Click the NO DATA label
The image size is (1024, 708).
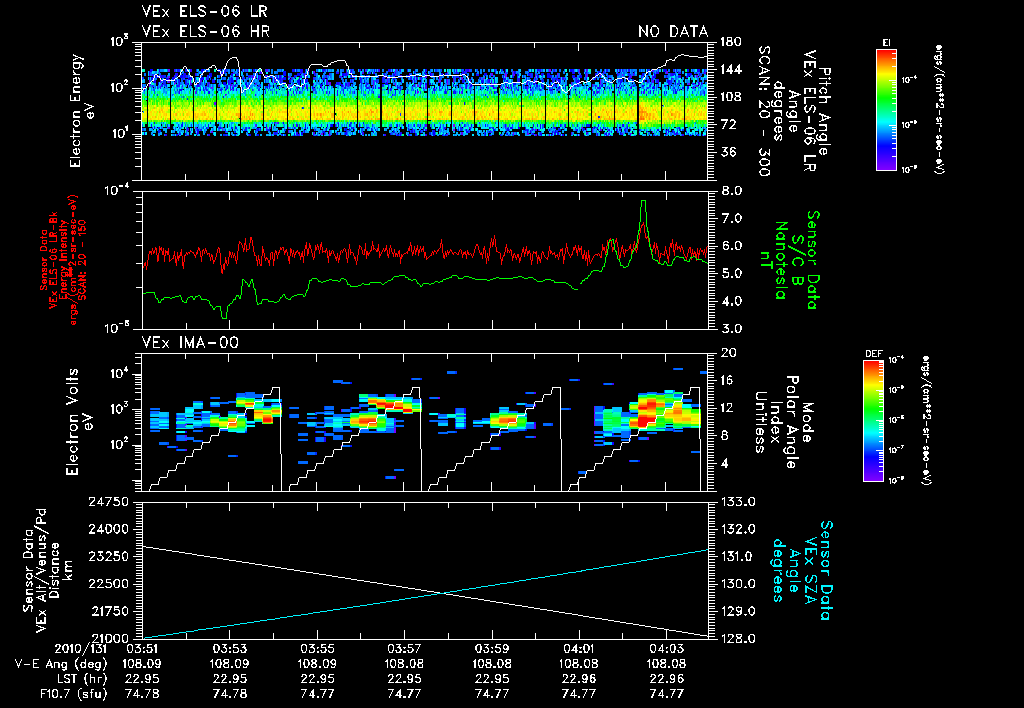coord(672,31)
